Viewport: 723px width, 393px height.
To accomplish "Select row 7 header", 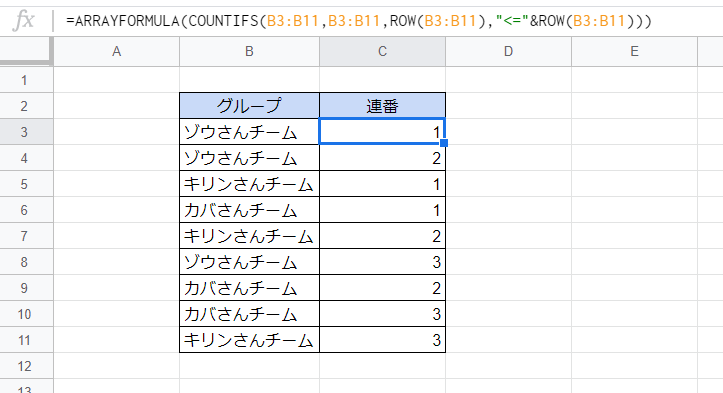I will pyautogui.click(x=27, y=236).
